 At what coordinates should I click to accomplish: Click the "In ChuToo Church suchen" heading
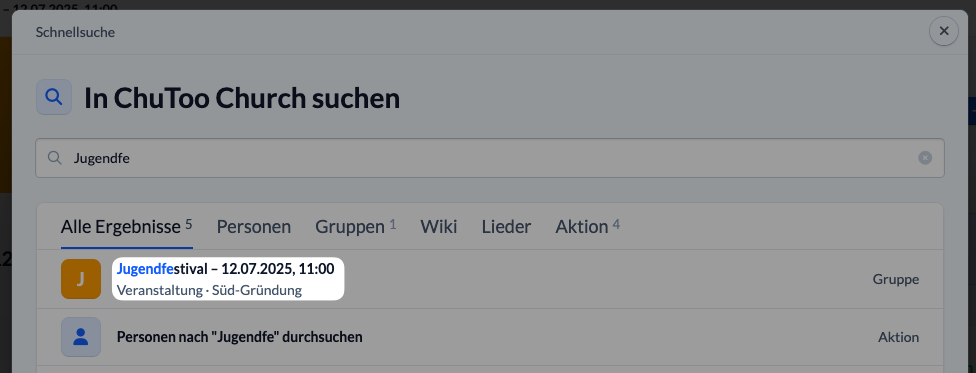tap(242, 98)
